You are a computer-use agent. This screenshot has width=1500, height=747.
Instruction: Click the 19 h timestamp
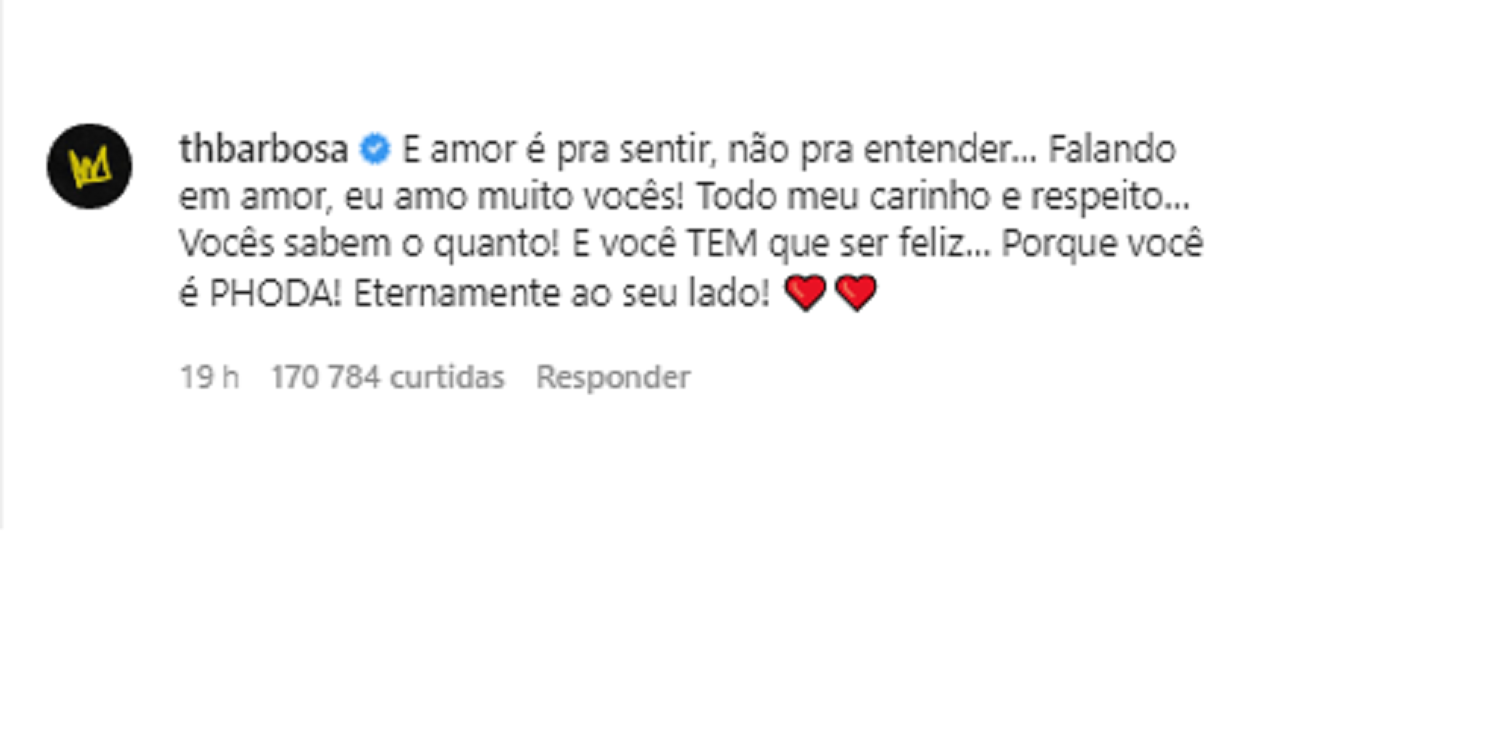point(209,377)
